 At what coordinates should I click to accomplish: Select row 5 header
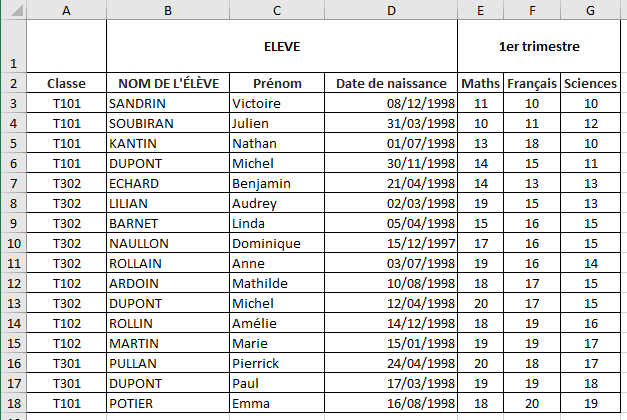(x=12, y=143)
